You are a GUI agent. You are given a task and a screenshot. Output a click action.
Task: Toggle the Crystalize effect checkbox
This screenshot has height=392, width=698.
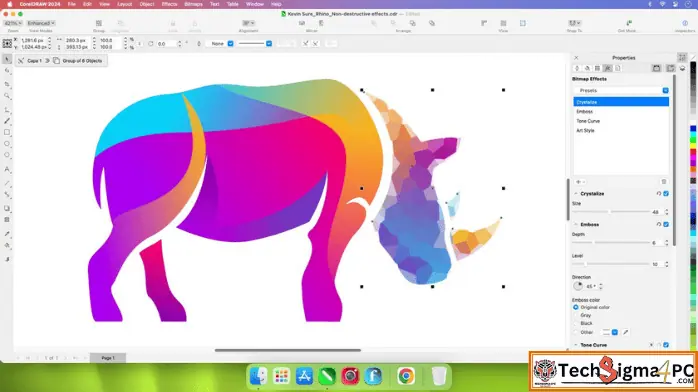click(x=666, y=194)
